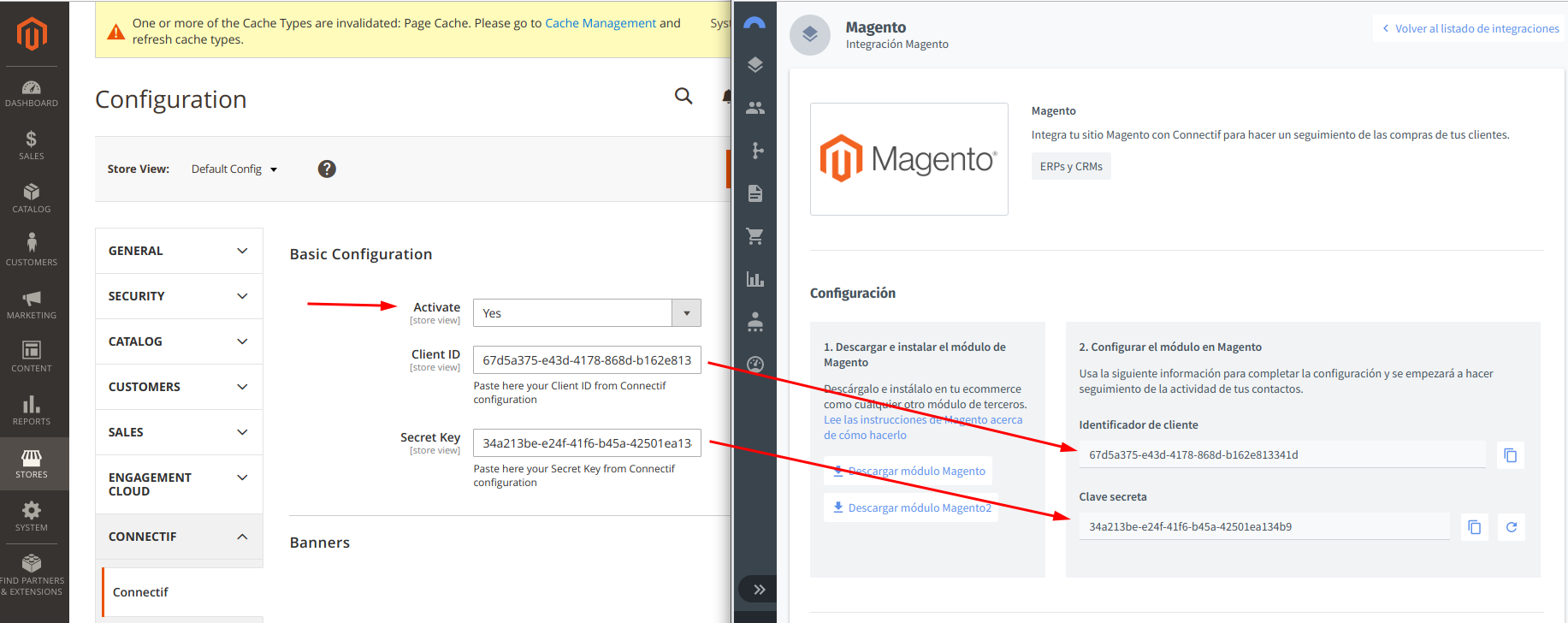Click the Connectif logo in dark sidebar

coord(754,24)
